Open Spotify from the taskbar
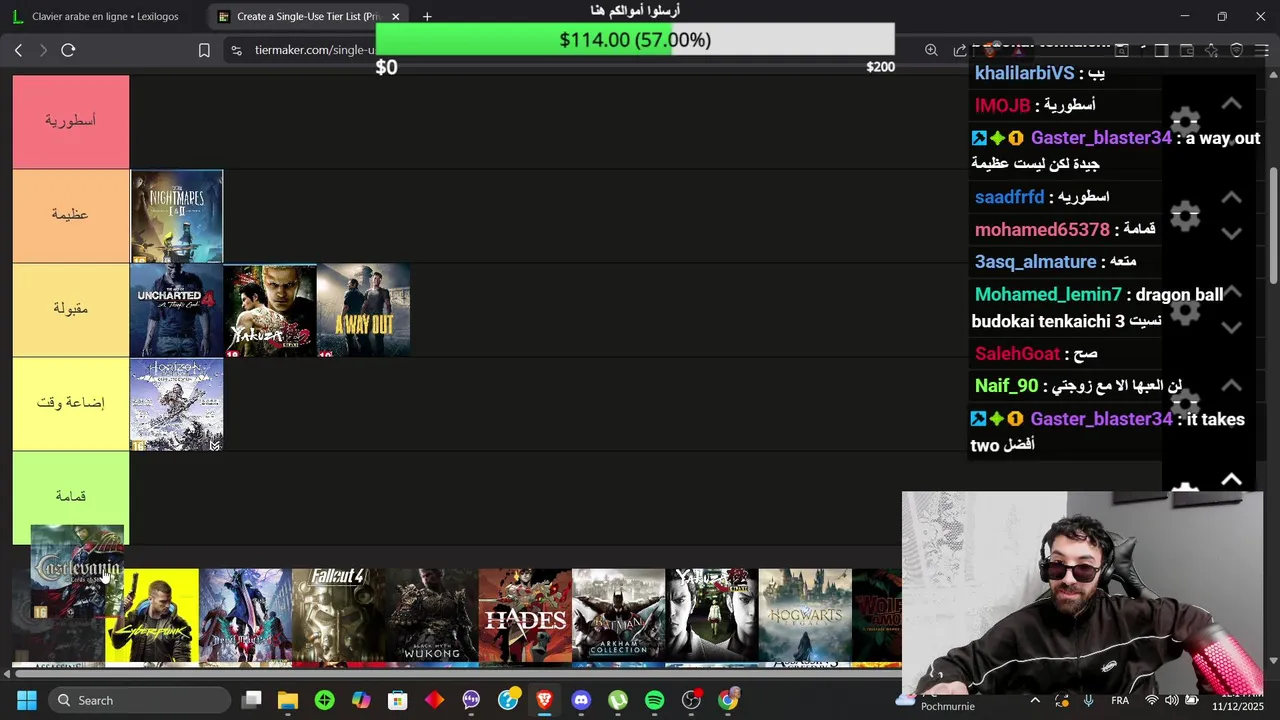This screenshot has width=1280, height=720. [x=654, y=700]
